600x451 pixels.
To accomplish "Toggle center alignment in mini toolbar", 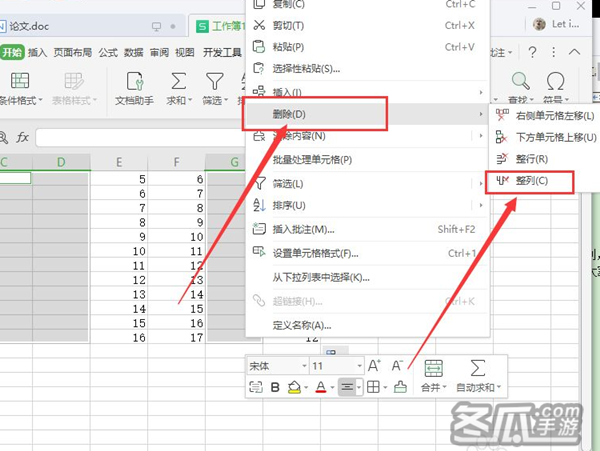I will click(x=347, y=387).
